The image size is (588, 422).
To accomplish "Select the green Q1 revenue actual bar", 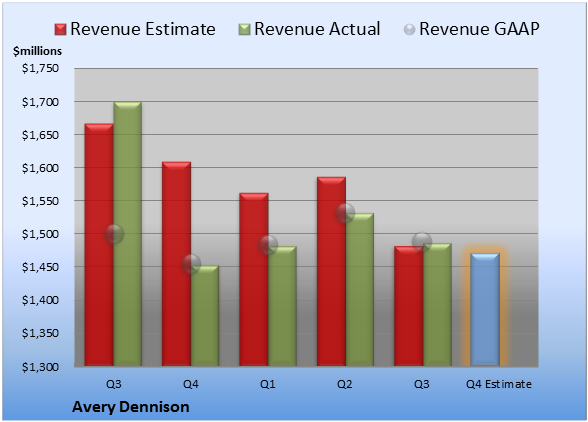I will click(x=282, y=306).
